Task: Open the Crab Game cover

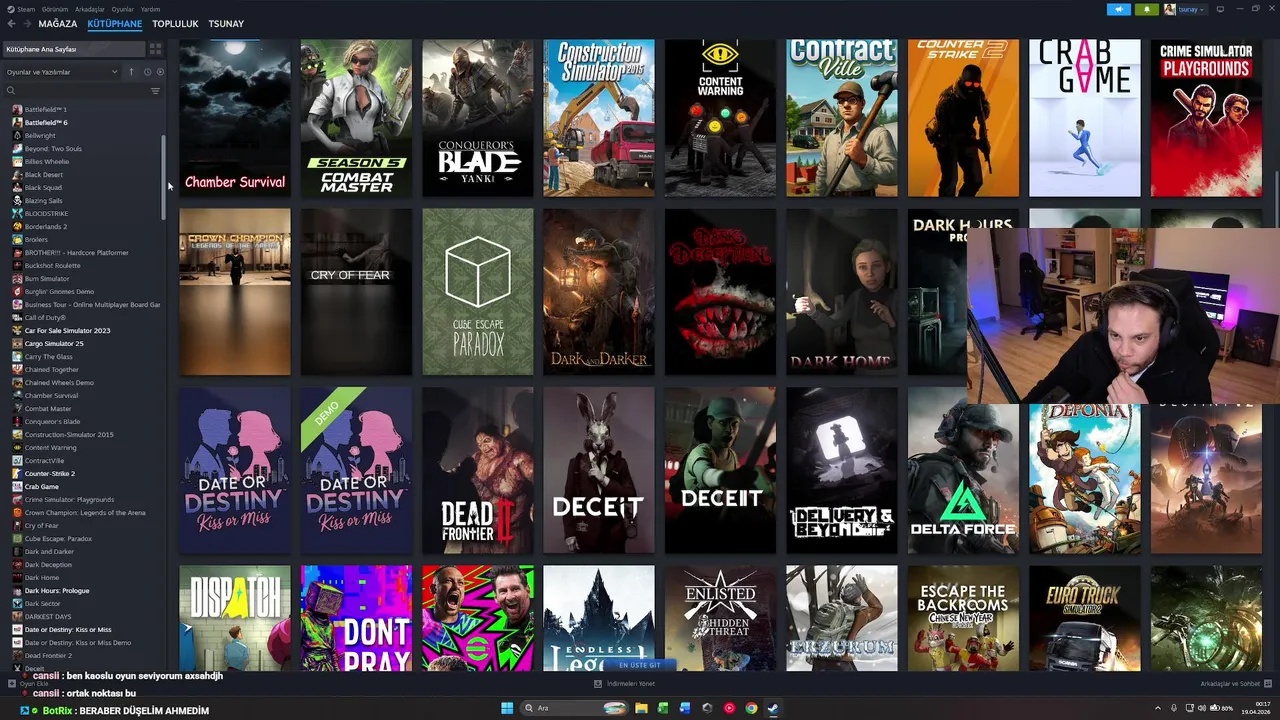Action: coord(1085,118)
